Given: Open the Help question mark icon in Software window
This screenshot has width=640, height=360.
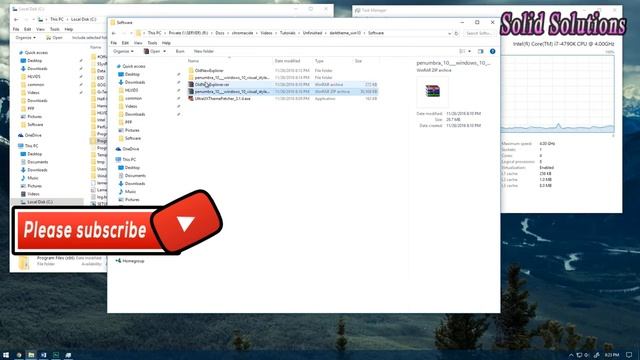Looking at the screenshot, I should pyautogui.click(x=492, y=51).
